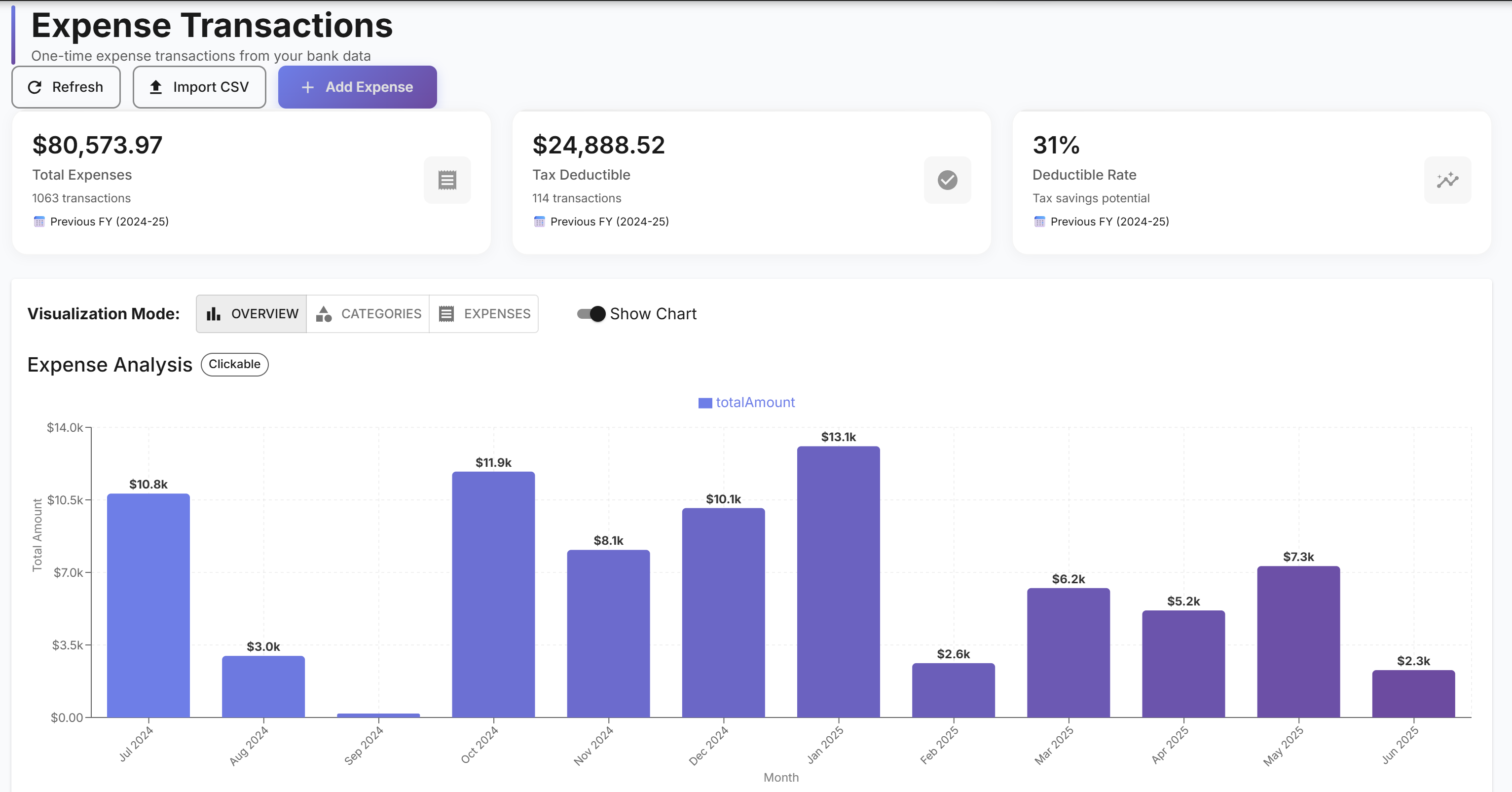Click the plus icon on Add Expense
This screenshot has width=1512, height=792.
coord(306,87)
